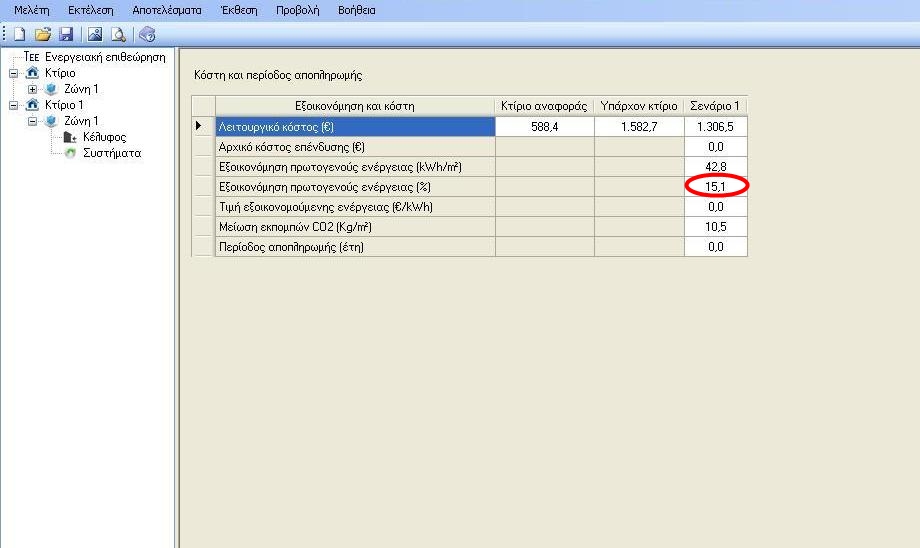
Task: Click the New document toolbar icon
Action: tap(19, 35)
